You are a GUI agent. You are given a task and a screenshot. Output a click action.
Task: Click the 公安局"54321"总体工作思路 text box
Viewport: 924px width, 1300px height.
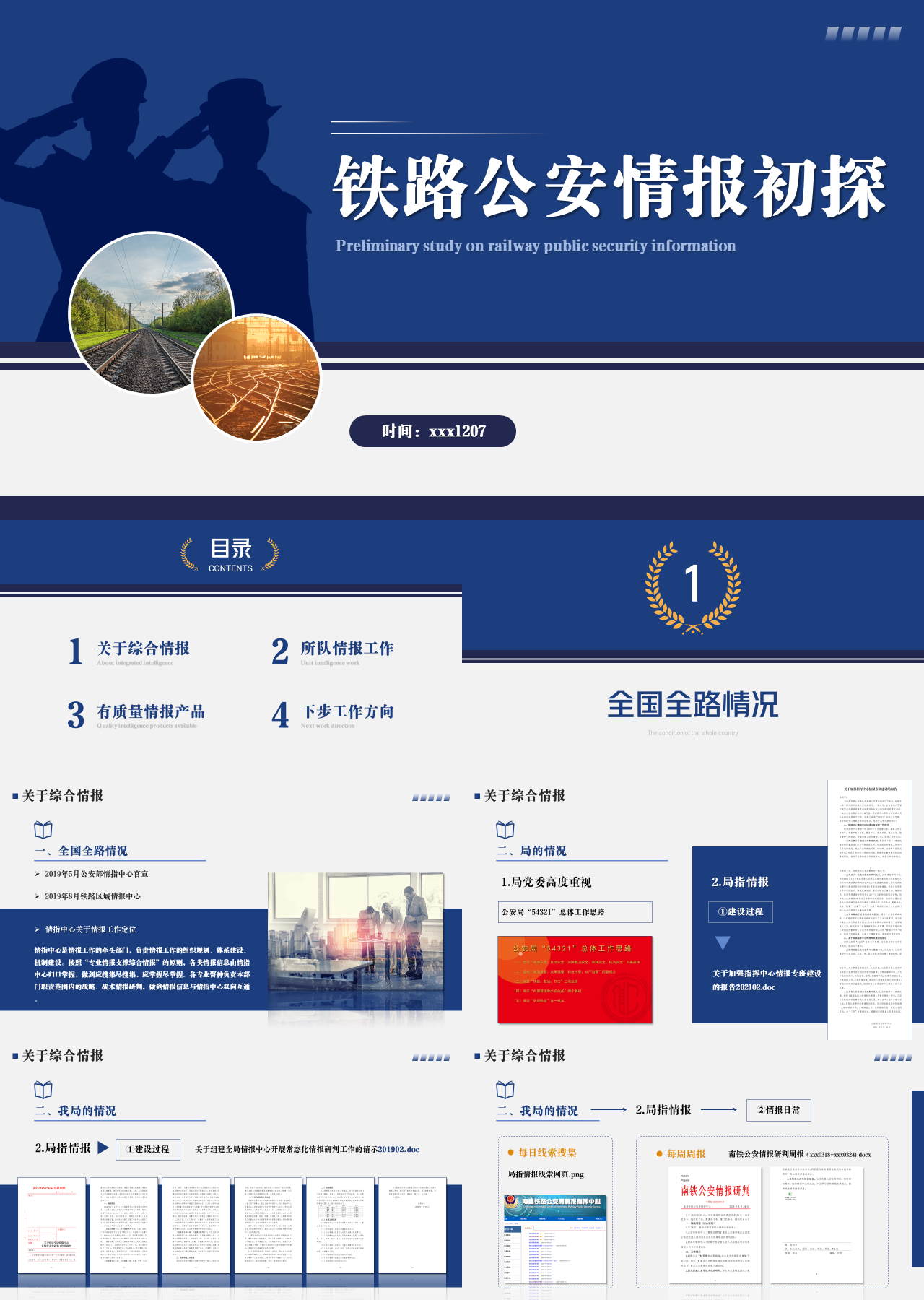[575, 912]
